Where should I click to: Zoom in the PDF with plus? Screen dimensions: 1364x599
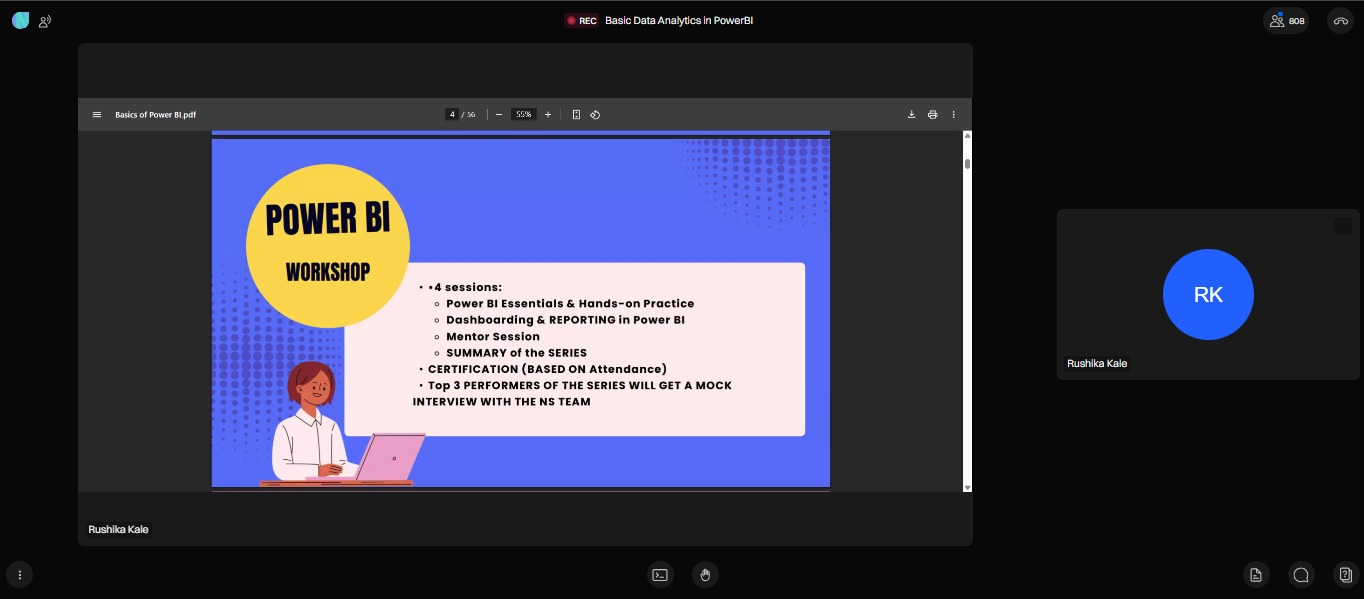pyautogui.click(x=548, y=115)
